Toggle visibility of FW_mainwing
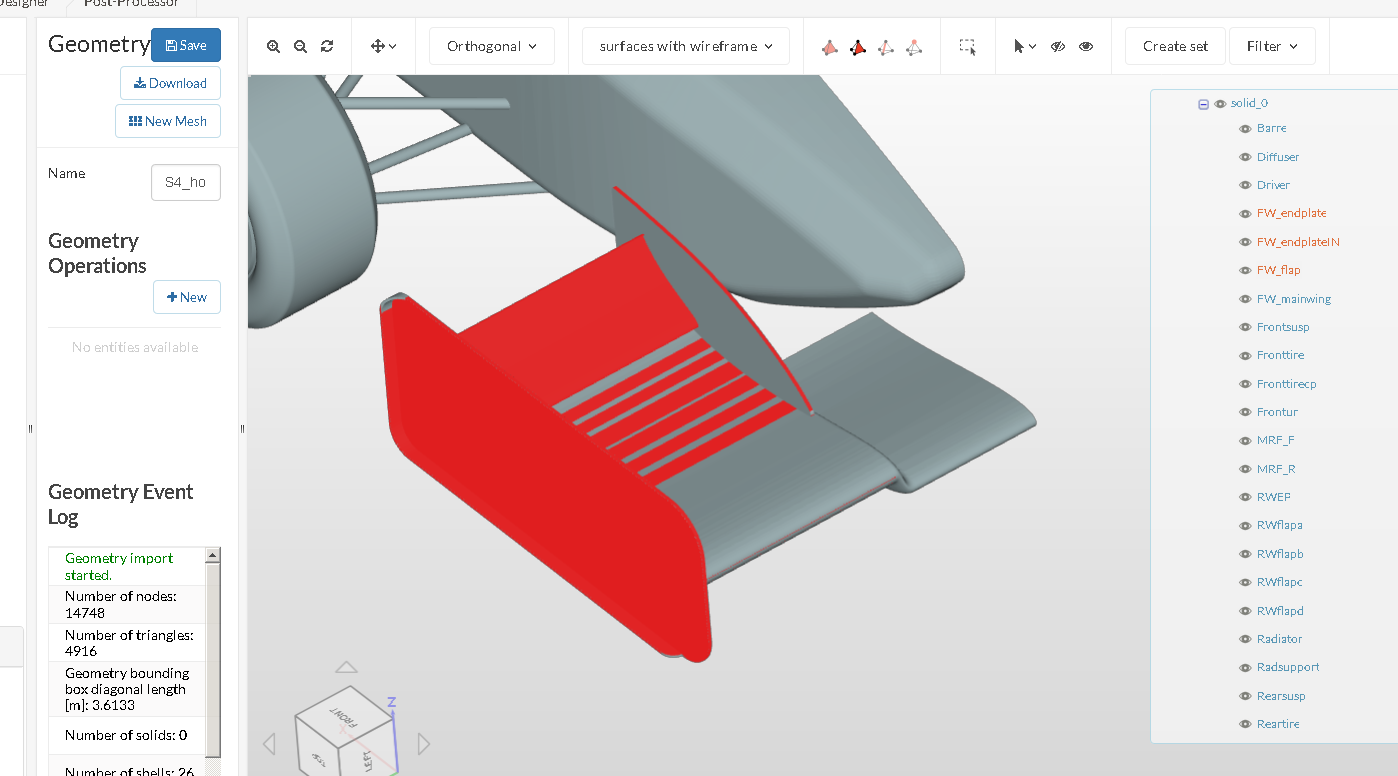The height and width of the screenshot is (776, 1398). pyautogui.click(x=1245, y=299)
